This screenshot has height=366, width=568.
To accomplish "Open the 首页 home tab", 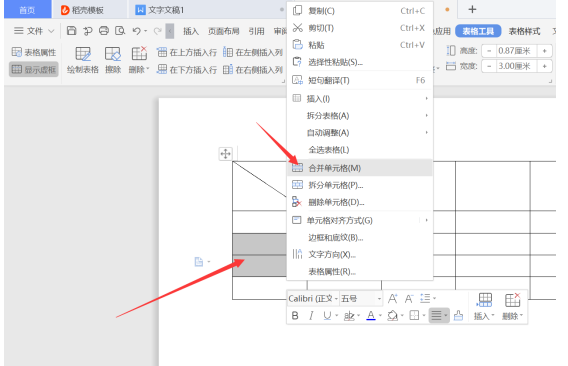I will coord(28,10).
